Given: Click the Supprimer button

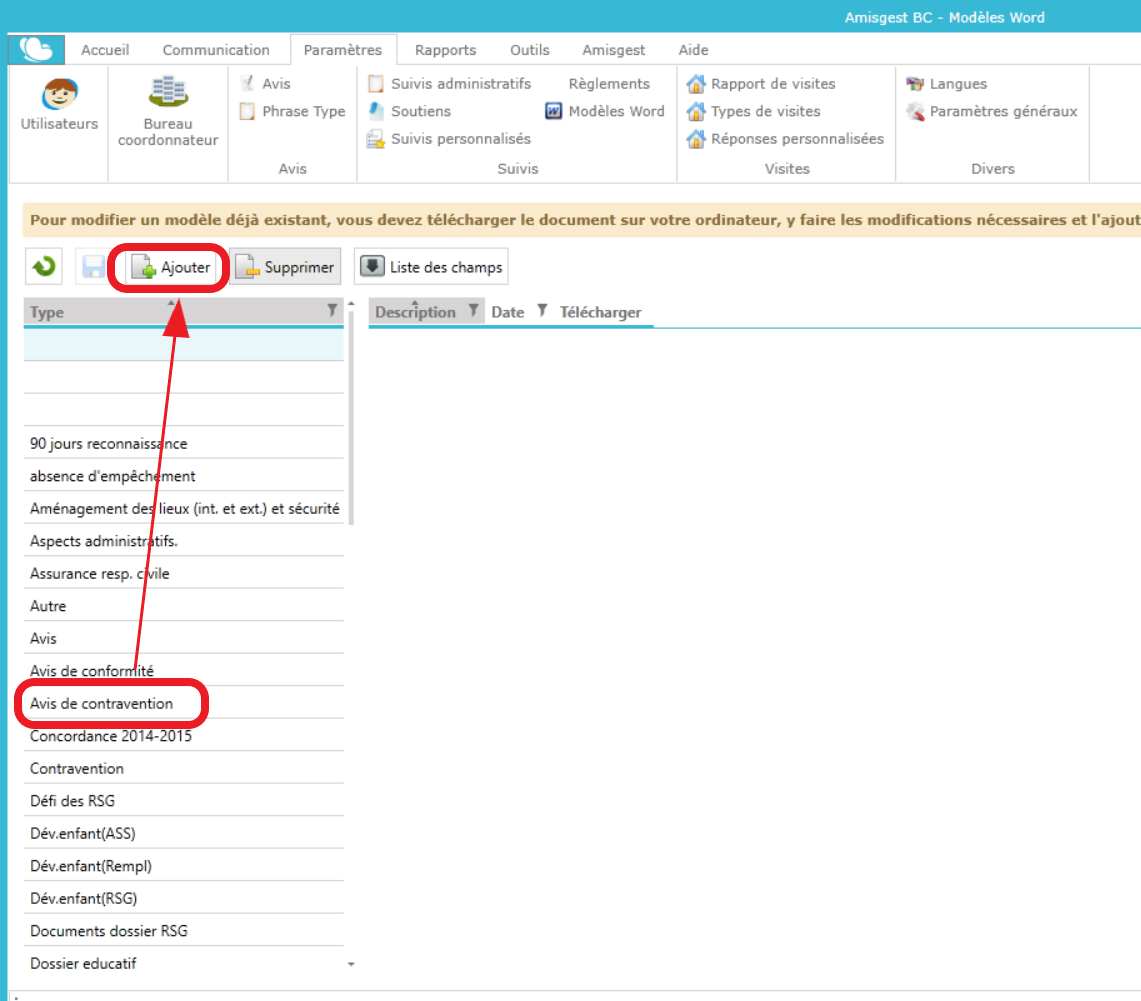Looking at the screenshot, I should click(285, 268).
